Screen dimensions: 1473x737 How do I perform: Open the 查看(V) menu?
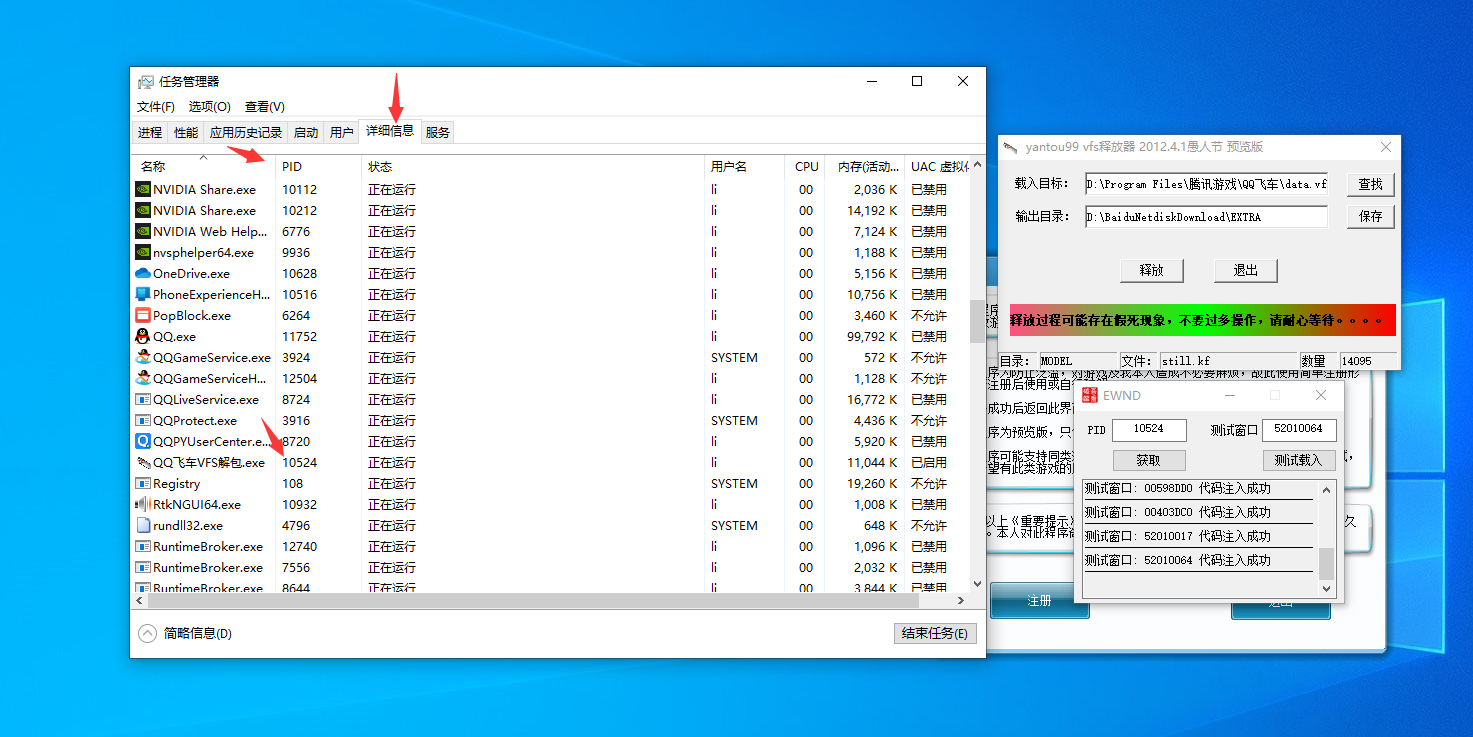[265, 106]
